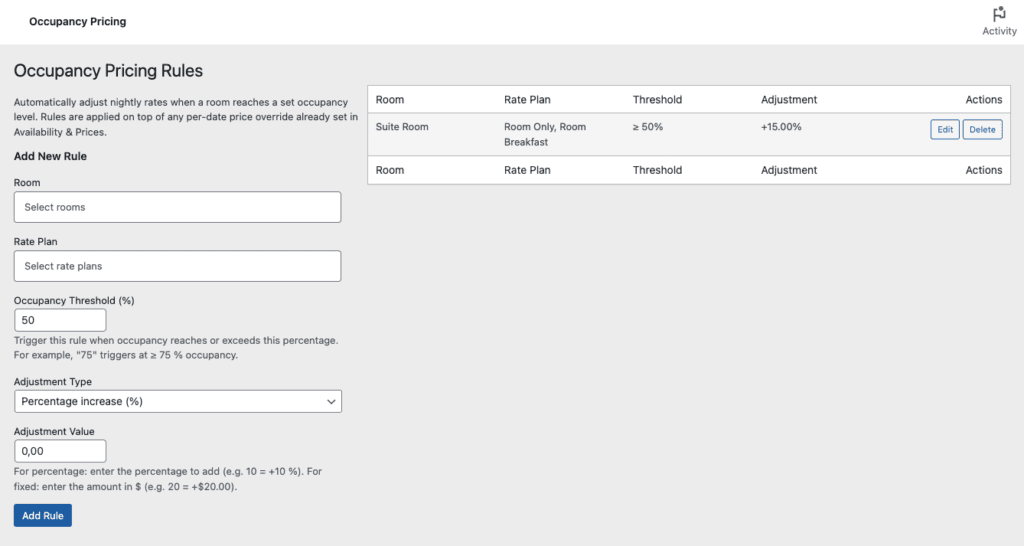1024x546 pixels.
Task: Open the Select rooms field
Action: (177, 207)
